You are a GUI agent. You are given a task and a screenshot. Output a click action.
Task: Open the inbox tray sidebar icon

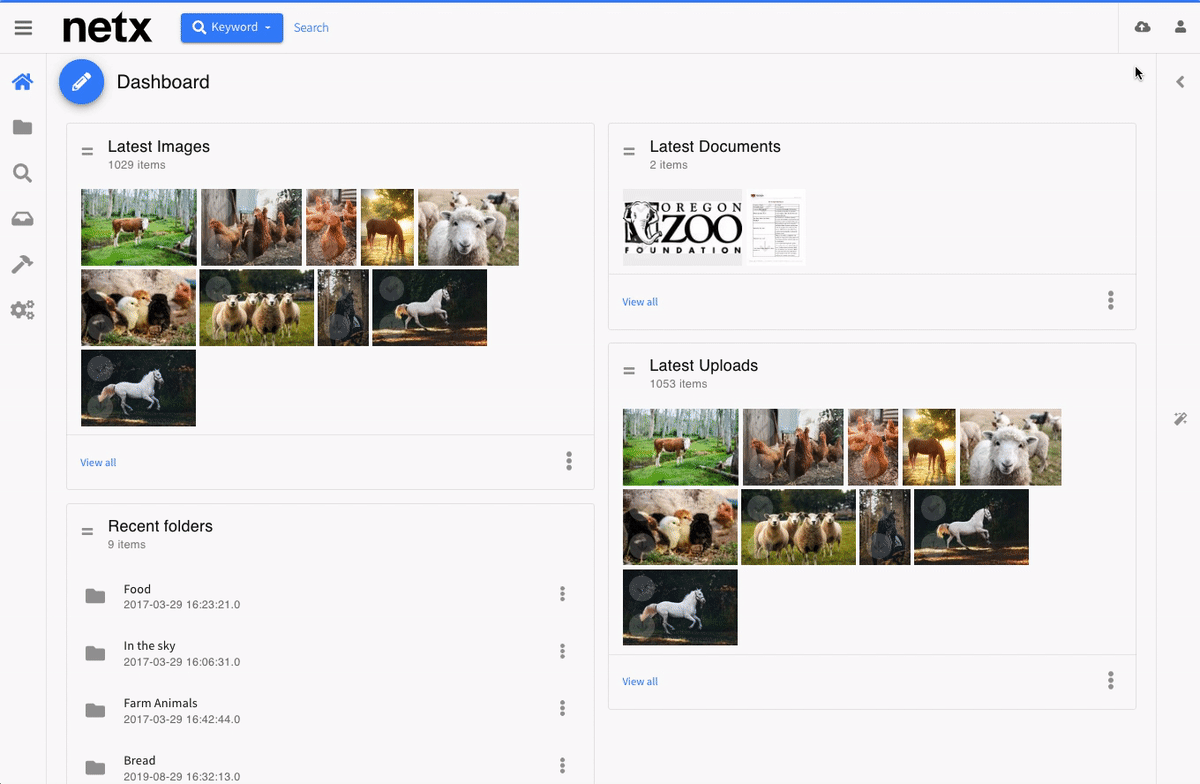click(x=22, y=219)
